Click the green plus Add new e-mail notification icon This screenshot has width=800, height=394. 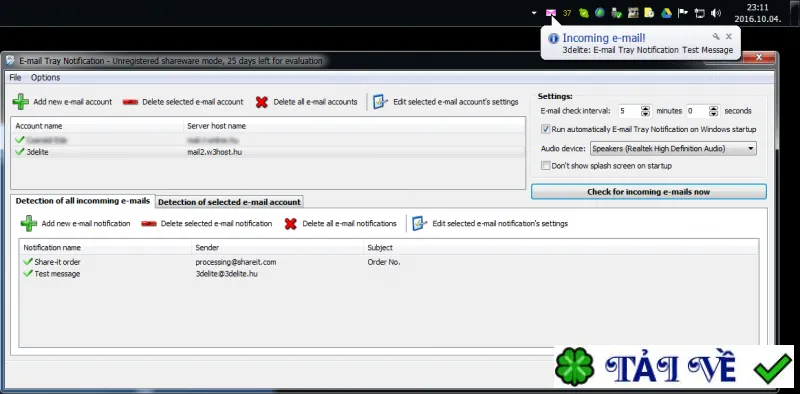[29, 224]
